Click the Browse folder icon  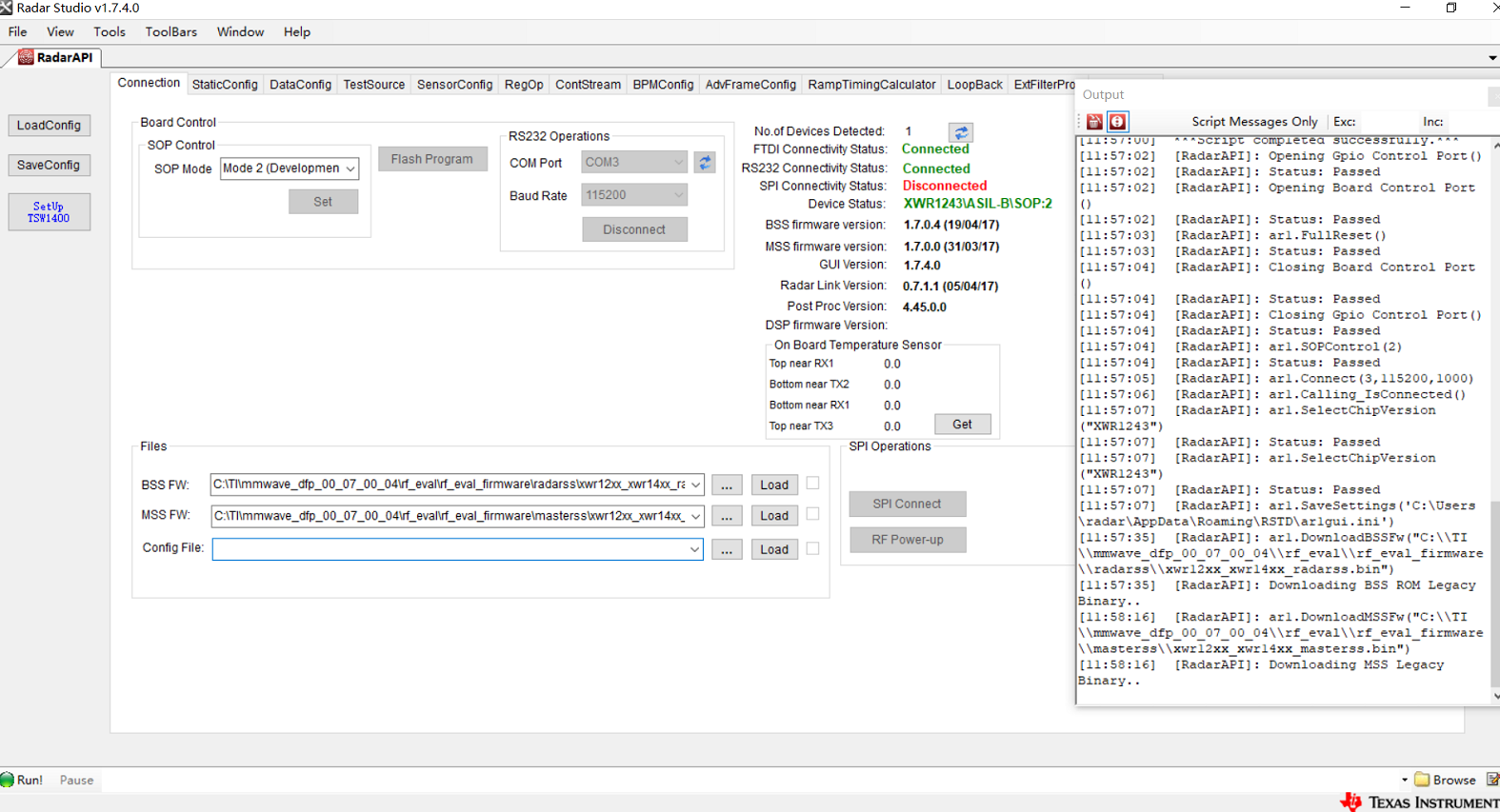point(1423,780)
